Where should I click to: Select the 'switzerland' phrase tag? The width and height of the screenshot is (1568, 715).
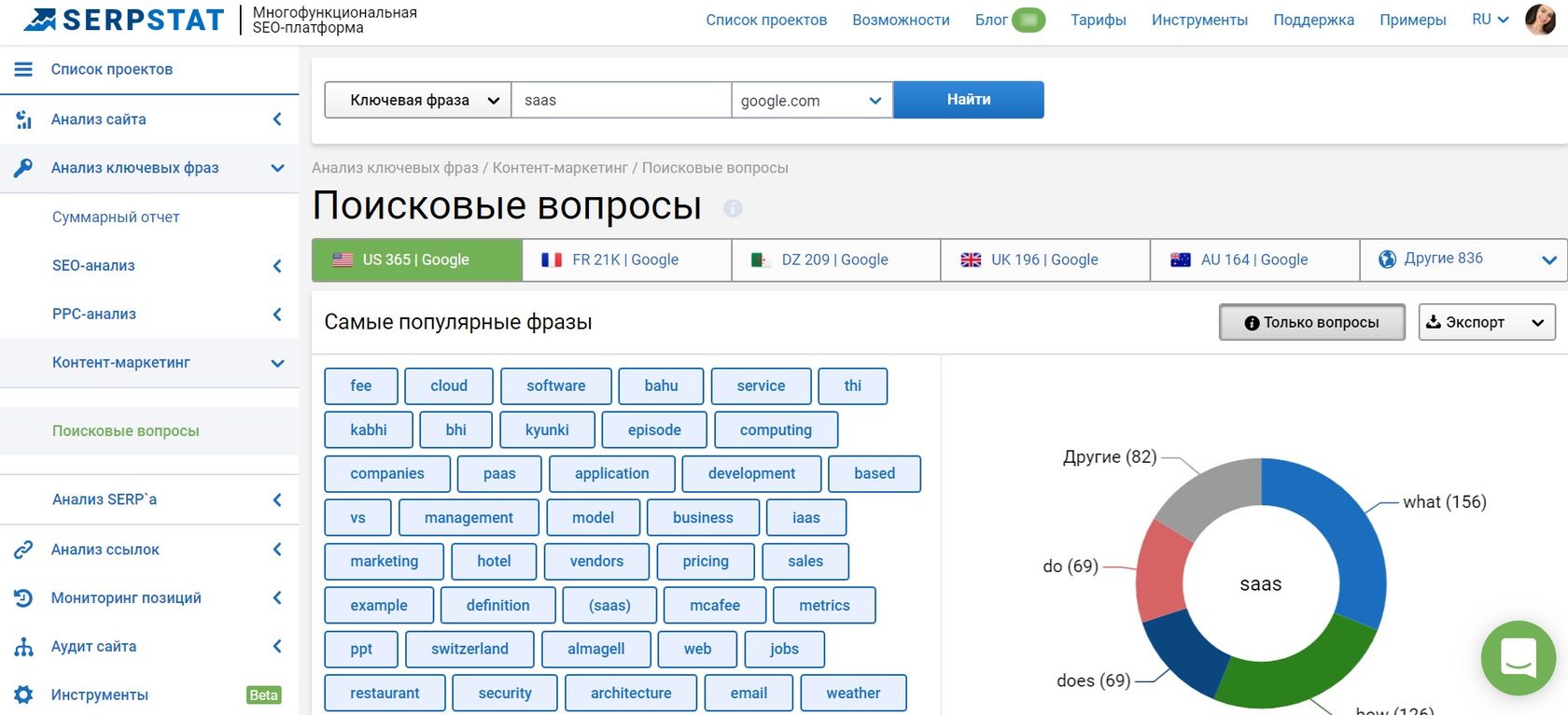point(469,649)
